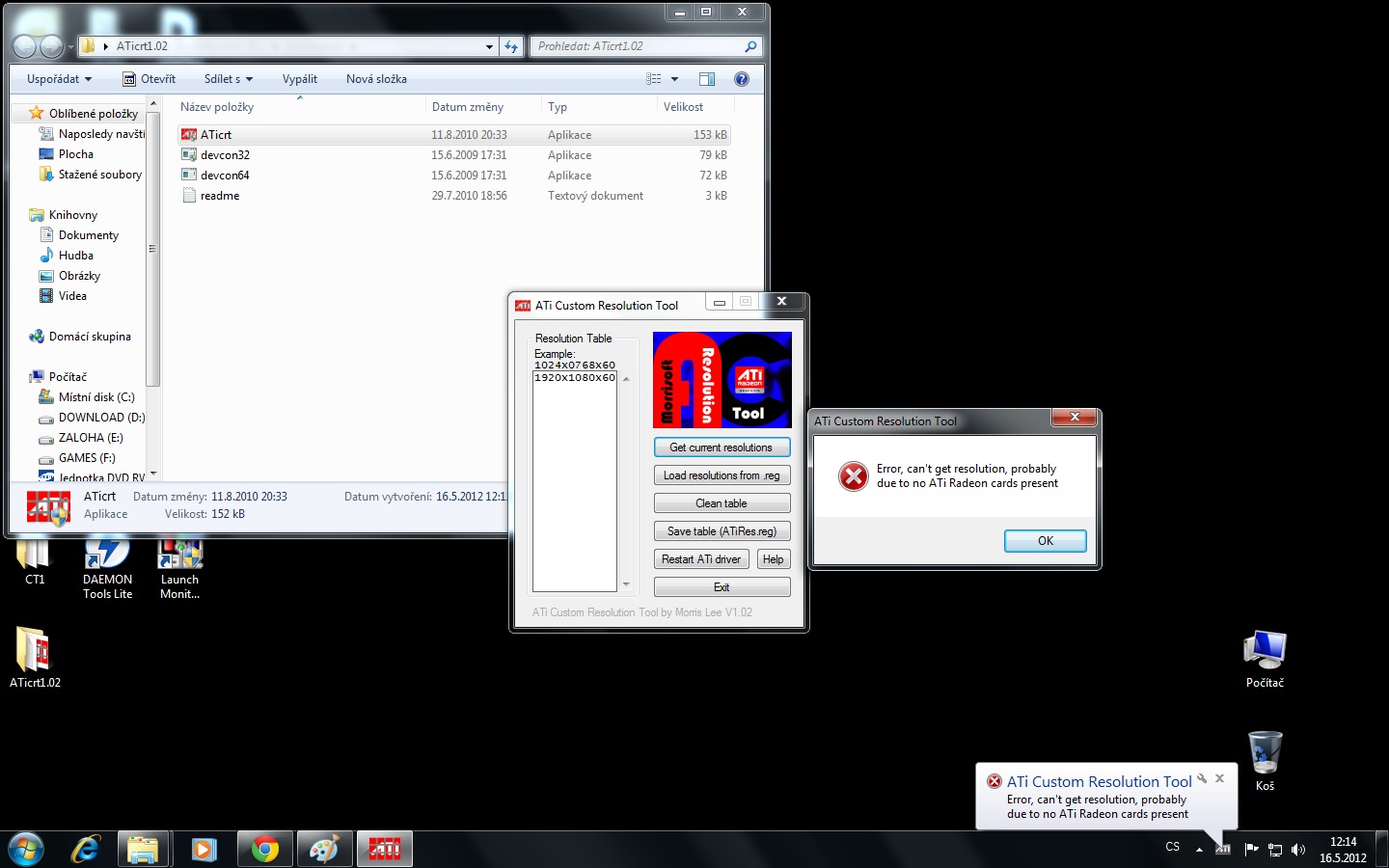The width and height of the screenshot is (1389, 868).
Task: Open the recent pages dropdown beside the forward arrow
Action: pyautogui.click(x=70, y=46)
